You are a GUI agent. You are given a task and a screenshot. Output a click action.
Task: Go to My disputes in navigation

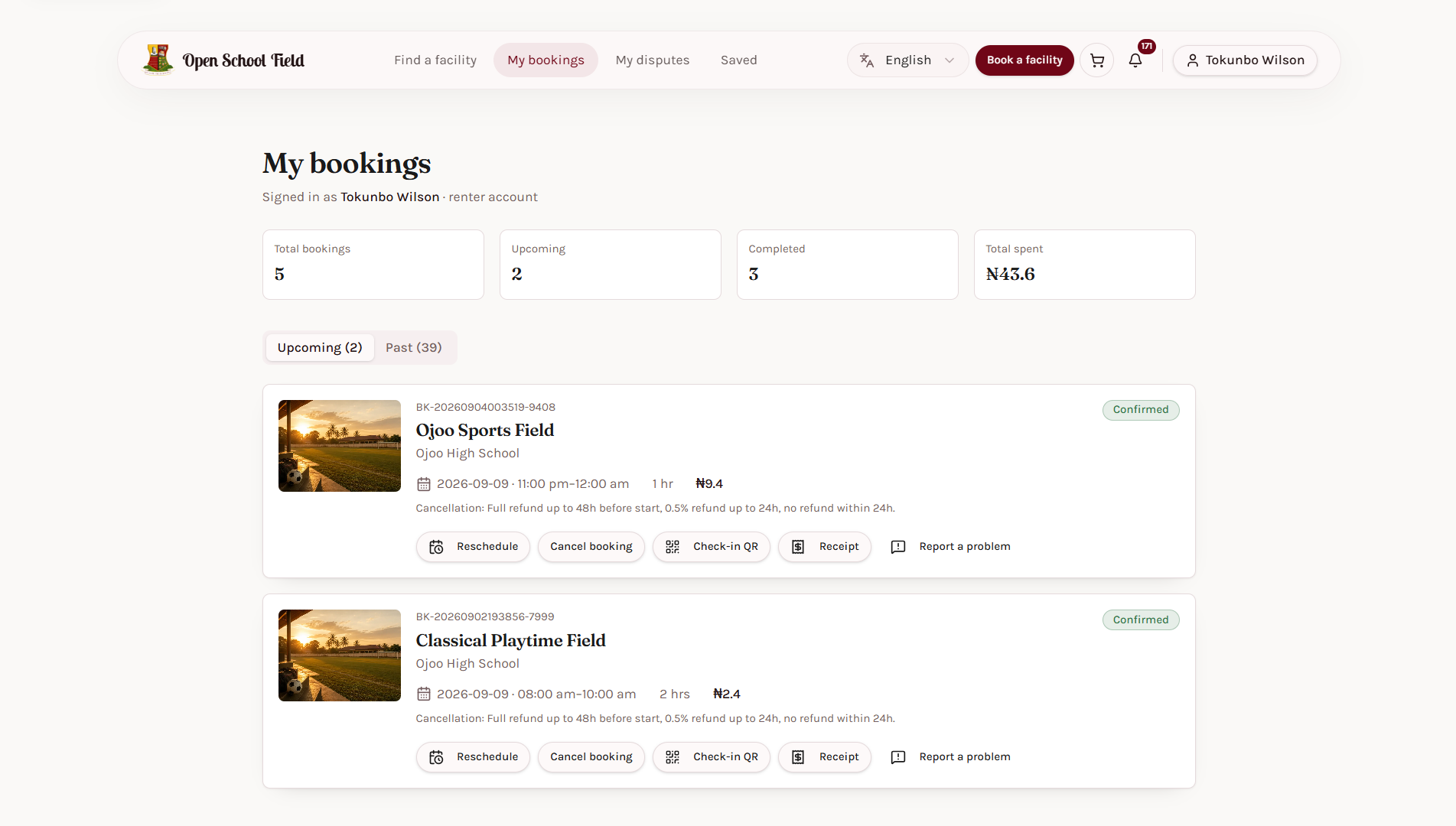653,60
